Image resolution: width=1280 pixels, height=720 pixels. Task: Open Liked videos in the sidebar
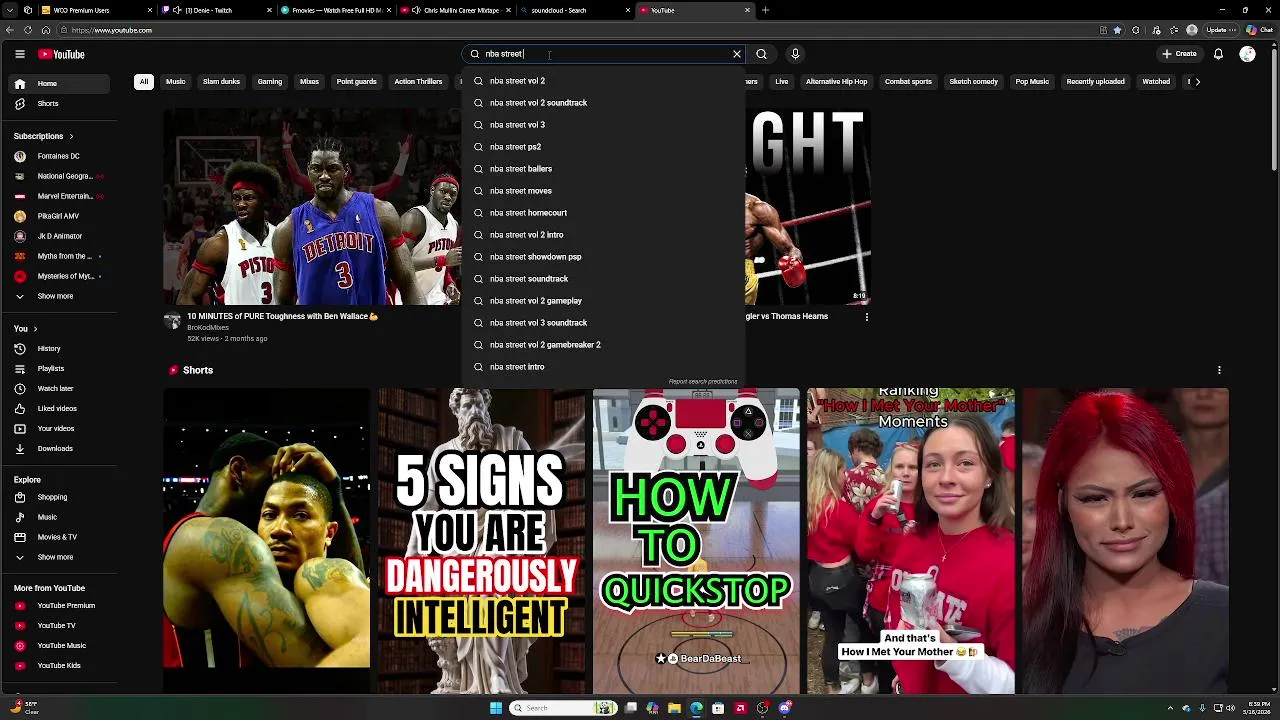[x=59, y=409]
